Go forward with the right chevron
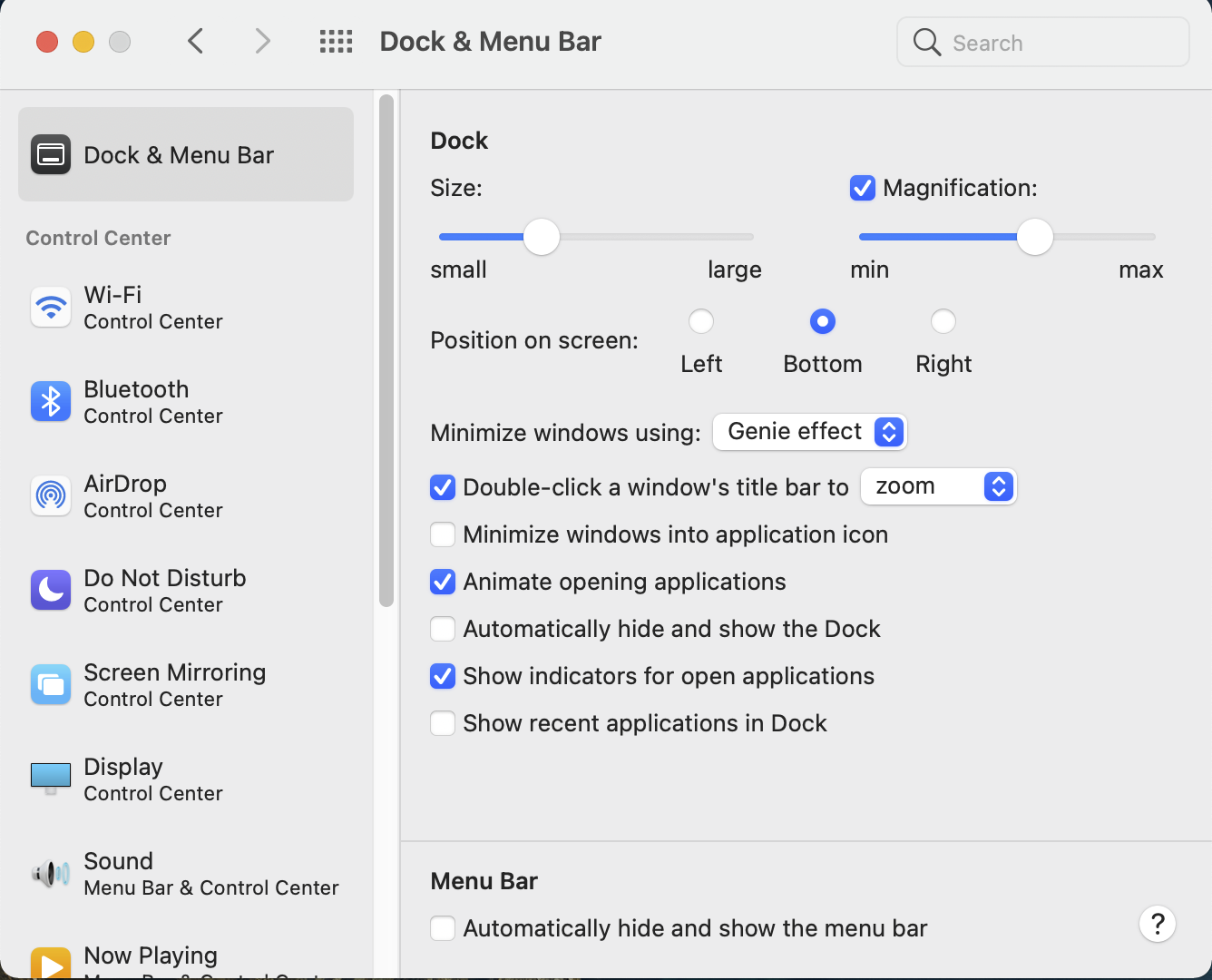Screen dimensions: 1212x980 click(x=262, y=42)
